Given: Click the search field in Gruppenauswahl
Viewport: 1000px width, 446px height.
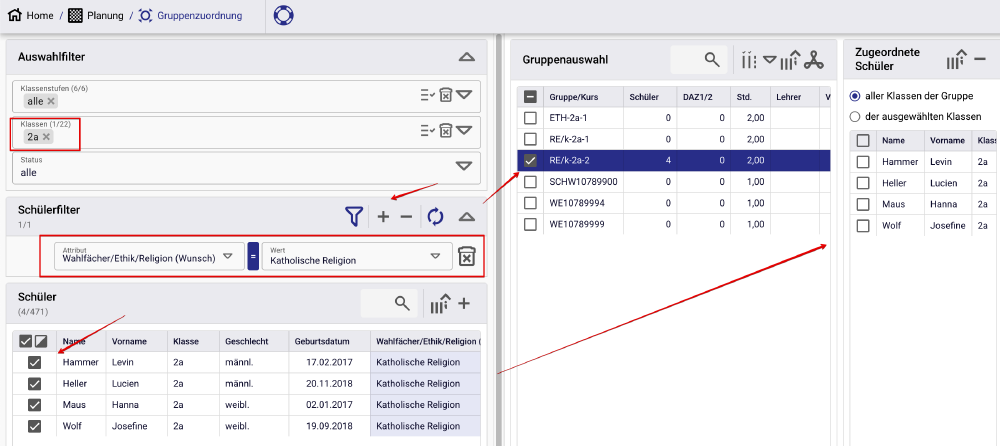Looking at the screenshot, I should click(x=698, y=60).
